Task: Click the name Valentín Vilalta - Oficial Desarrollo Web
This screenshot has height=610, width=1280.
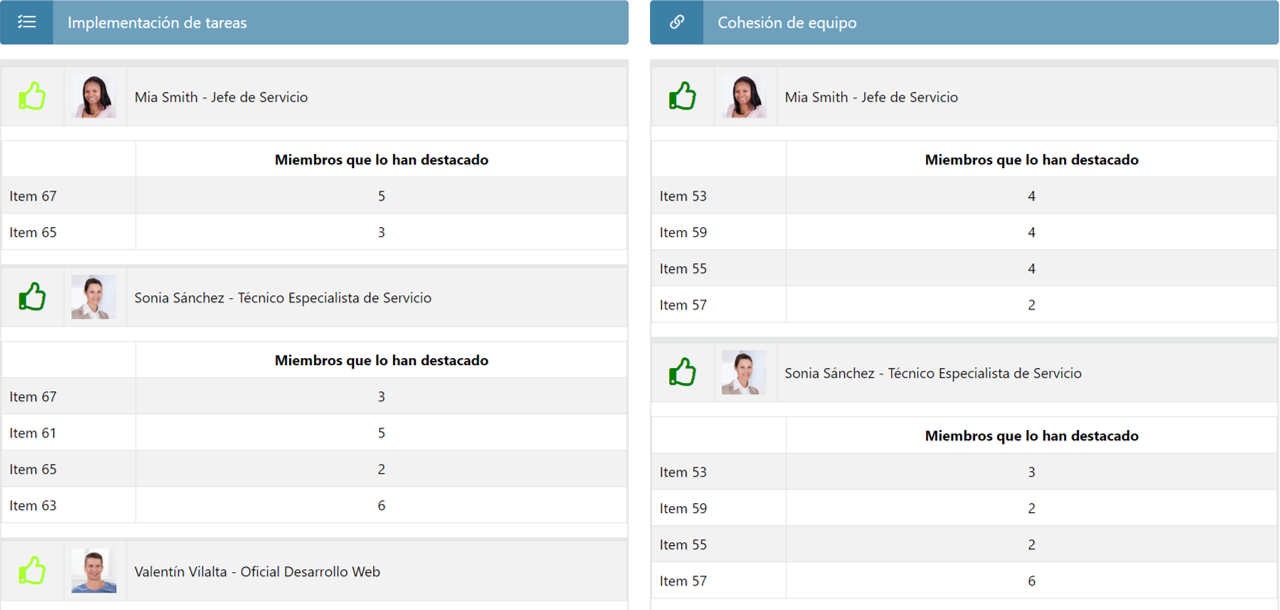Action: 257,572
